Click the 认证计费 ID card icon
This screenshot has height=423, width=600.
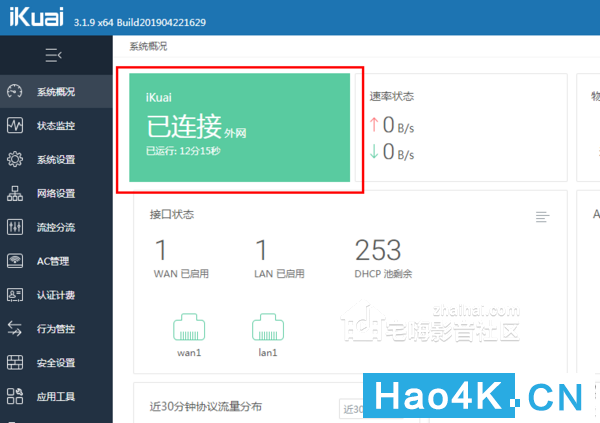15,295
